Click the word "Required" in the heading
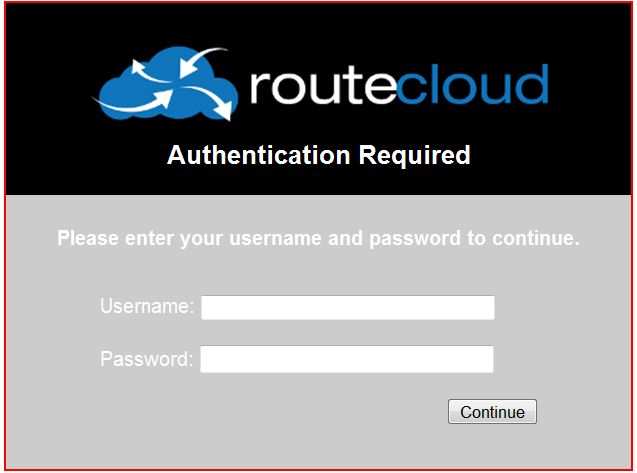 click(x=415, y=155)
